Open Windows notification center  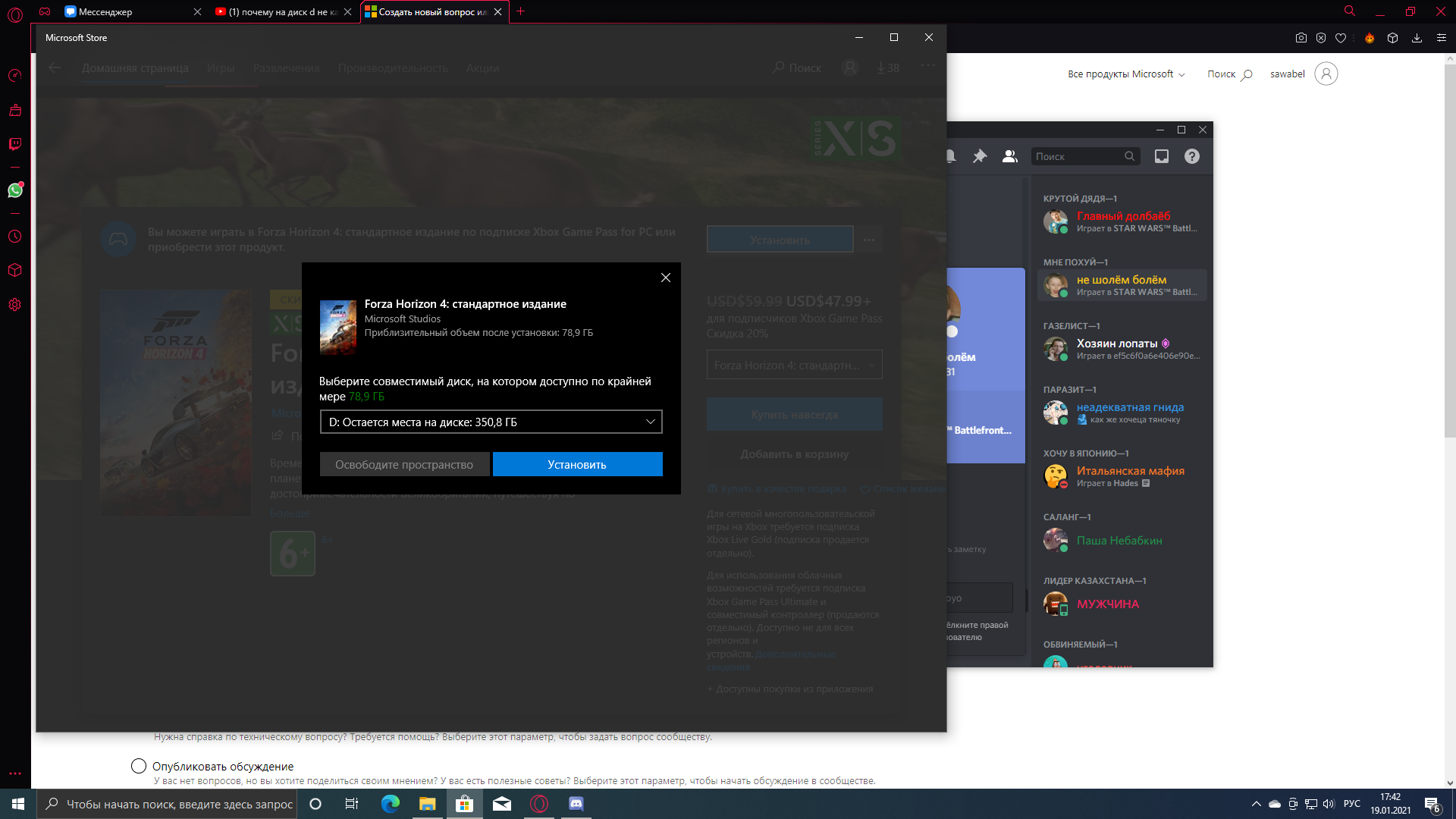point(1432,805)
